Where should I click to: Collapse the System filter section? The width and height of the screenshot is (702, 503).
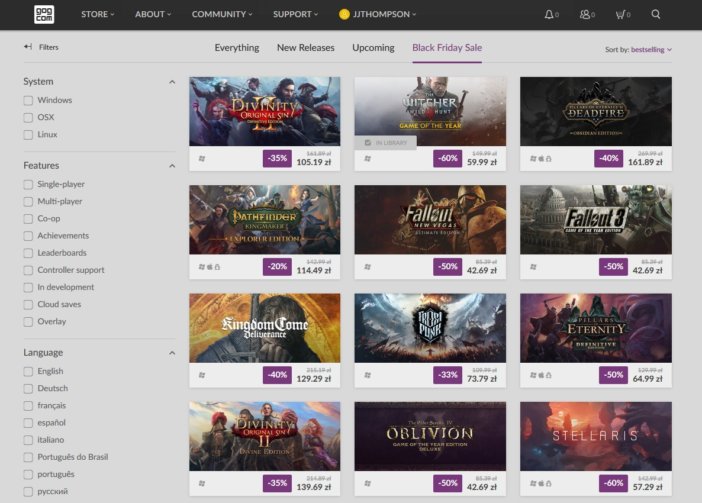tap(172, 82)
